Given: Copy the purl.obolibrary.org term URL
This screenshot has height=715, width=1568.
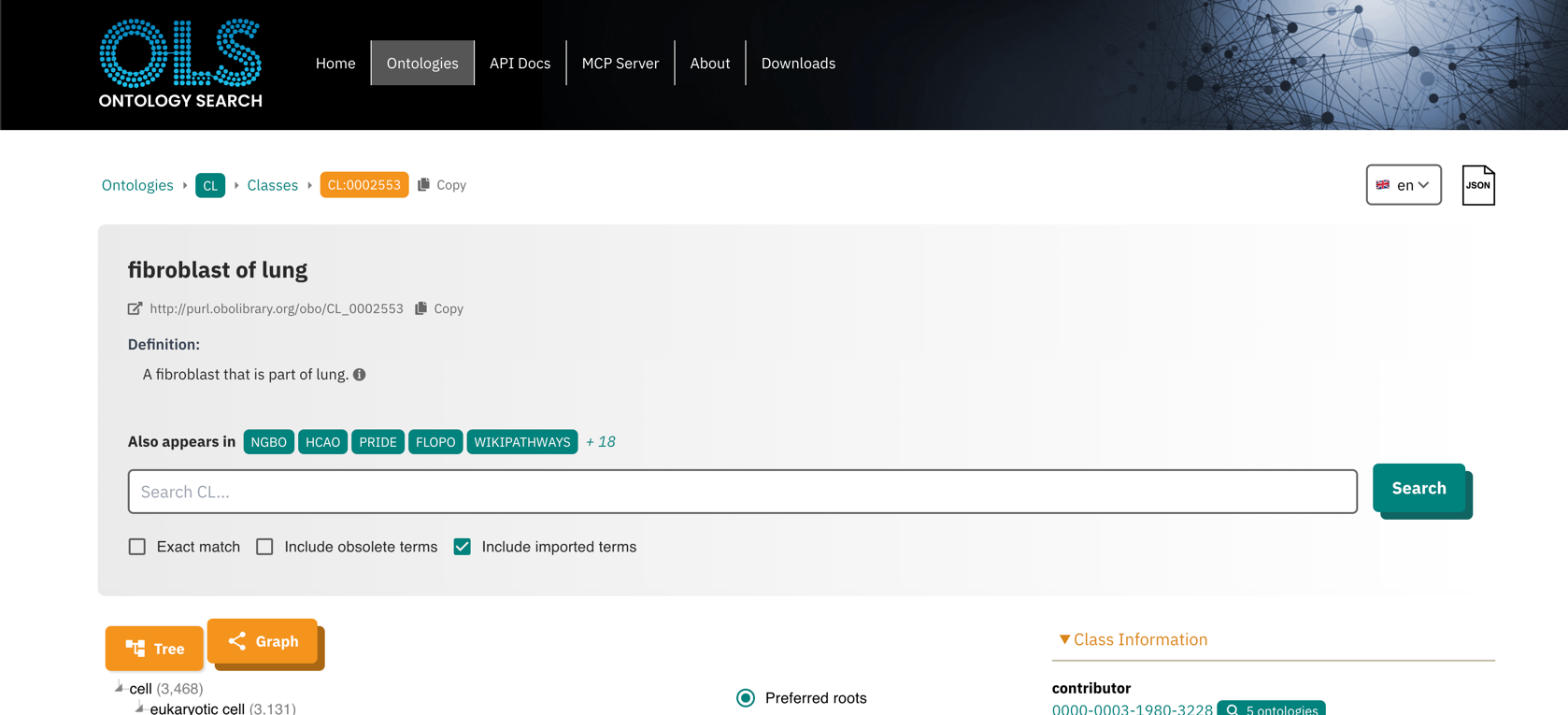Looking at the screenshot, I should tap(439, 308).
